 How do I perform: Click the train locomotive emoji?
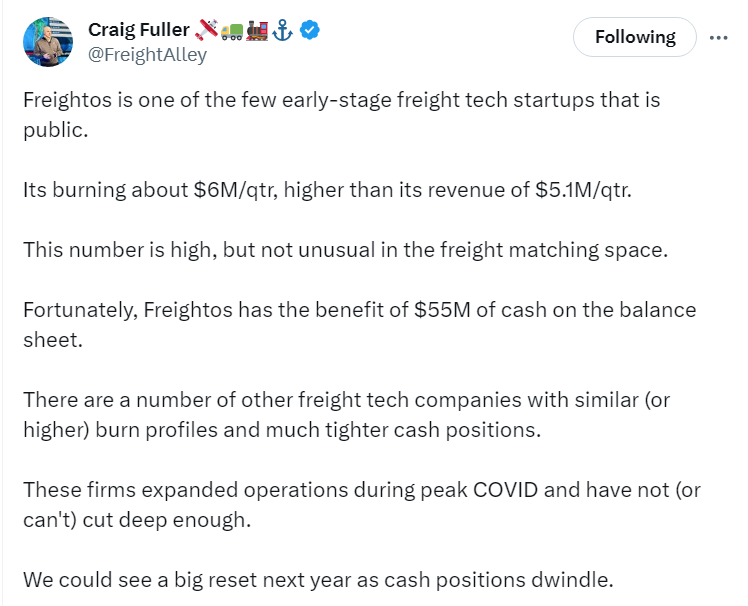257,31
